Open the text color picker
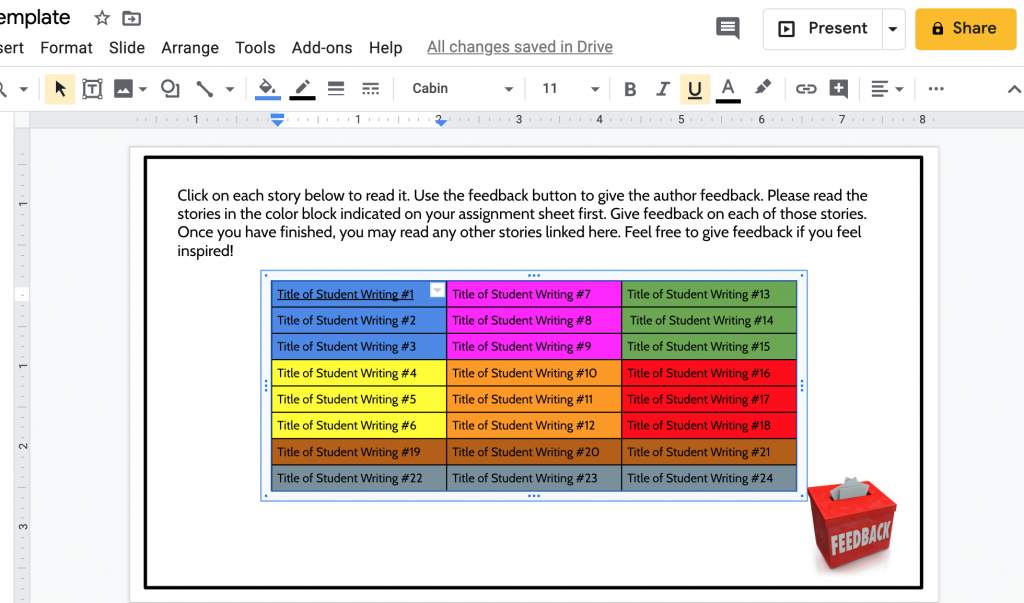This screenshot has height=603, width=1024. click(x=728, y=89)
